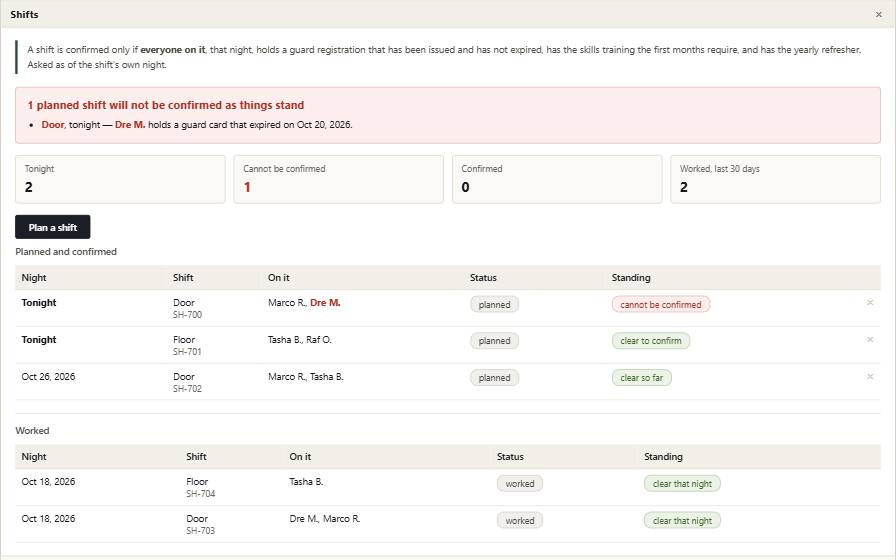The height and width of the screenshot is (560, 896).
Task: Open the Confirmed summary card
Action: pos(557,179)
